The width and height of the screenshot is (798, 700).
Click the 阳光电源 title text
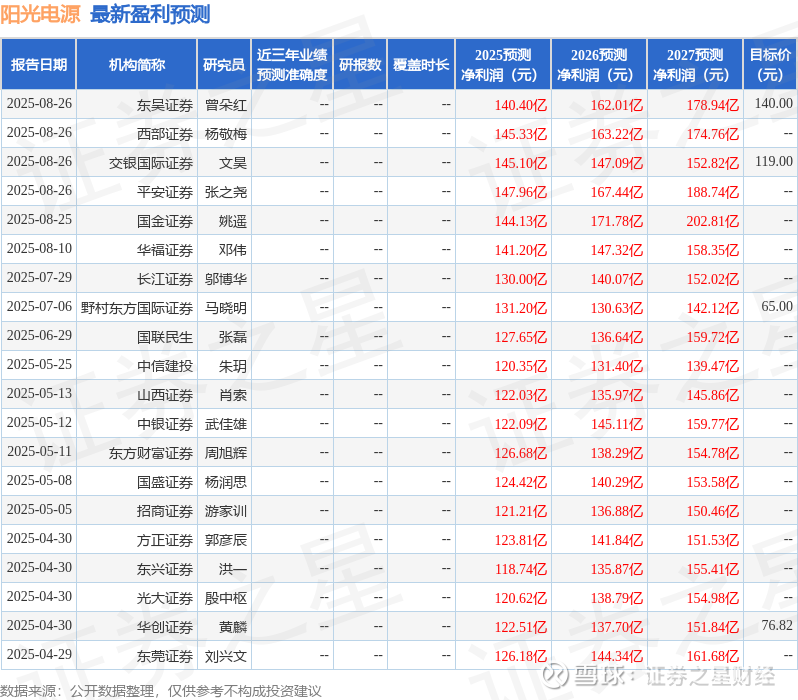40,14
